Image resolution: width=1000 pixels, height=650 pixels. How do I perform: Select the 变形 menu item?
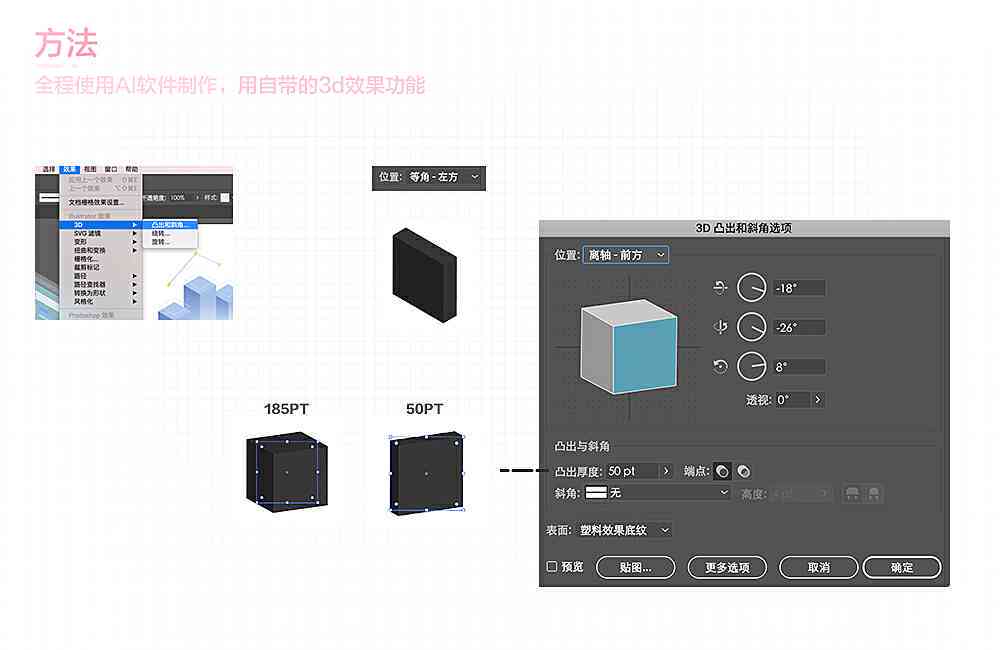(101, 242)
